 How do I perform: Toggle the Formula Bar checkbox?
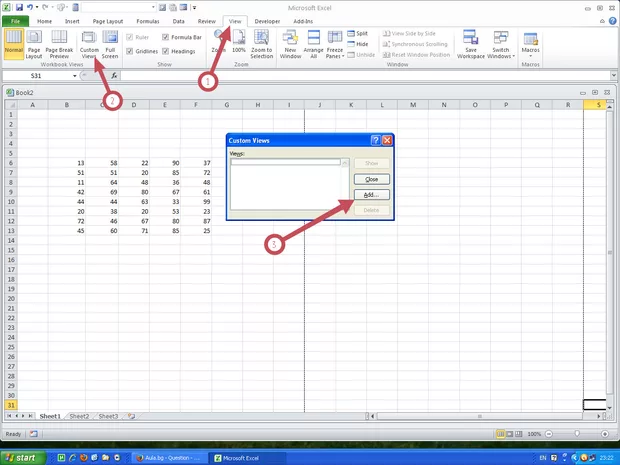[165, 37]
